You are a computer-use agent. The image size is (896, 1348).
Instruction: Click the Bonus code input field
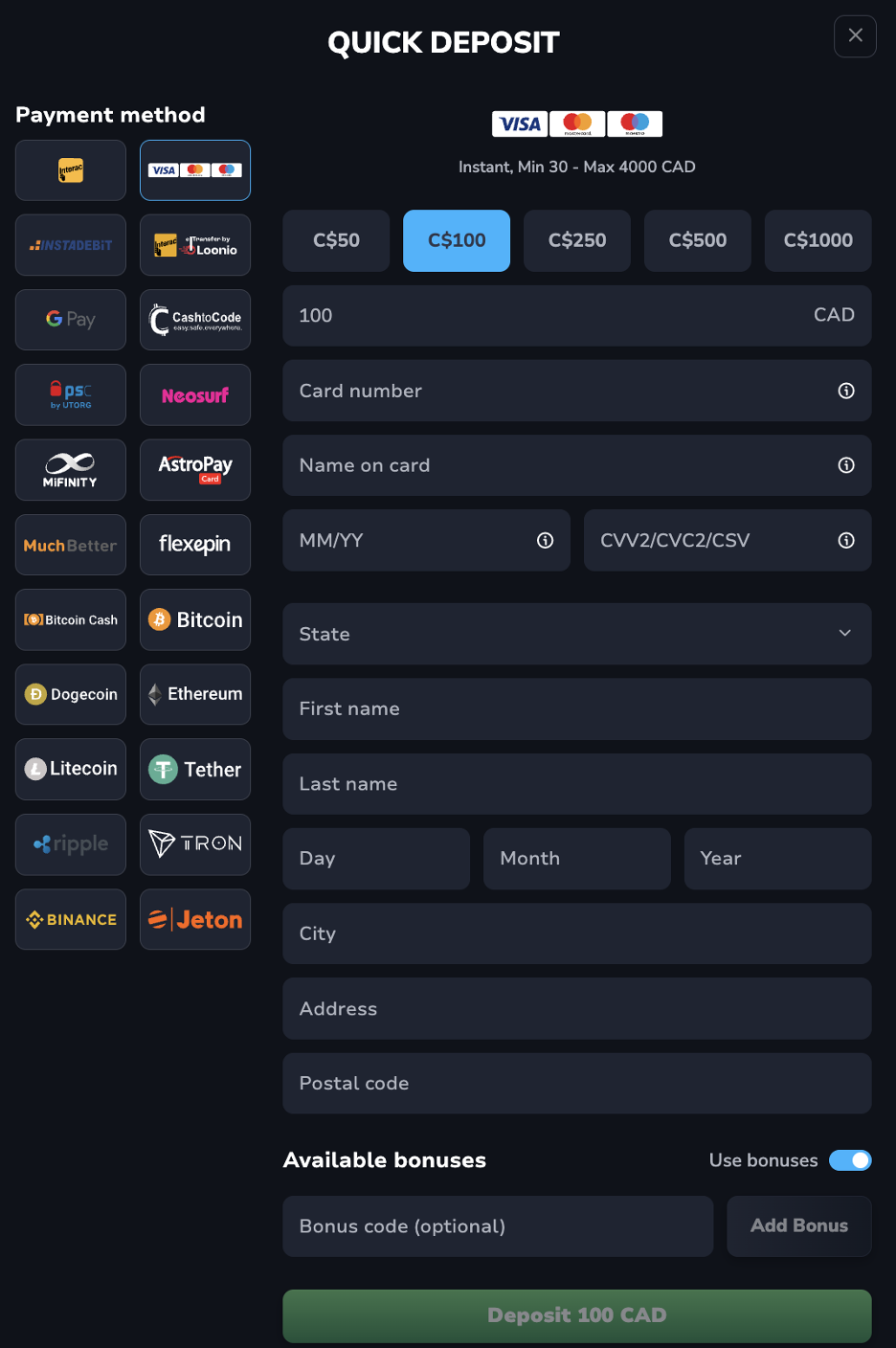(498, 1226)
